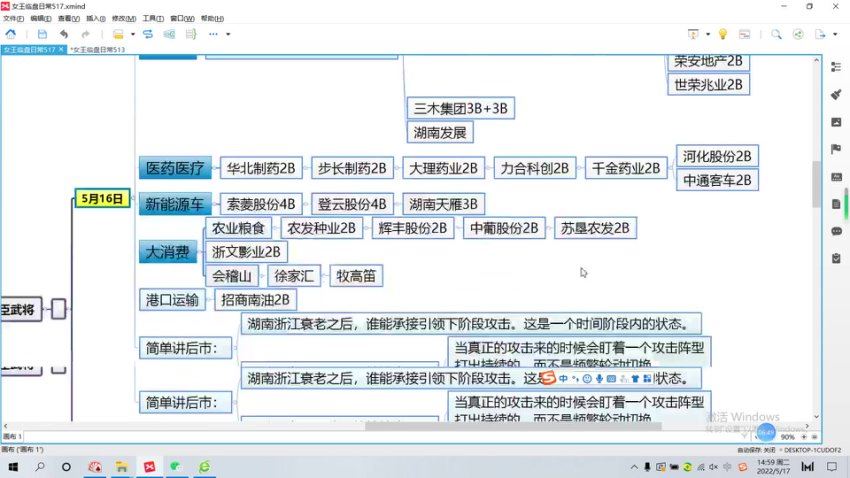Open the Image gallery panel in the sidebar
The width and height of the screenshot is (850, 478).
tap(836, 122)
